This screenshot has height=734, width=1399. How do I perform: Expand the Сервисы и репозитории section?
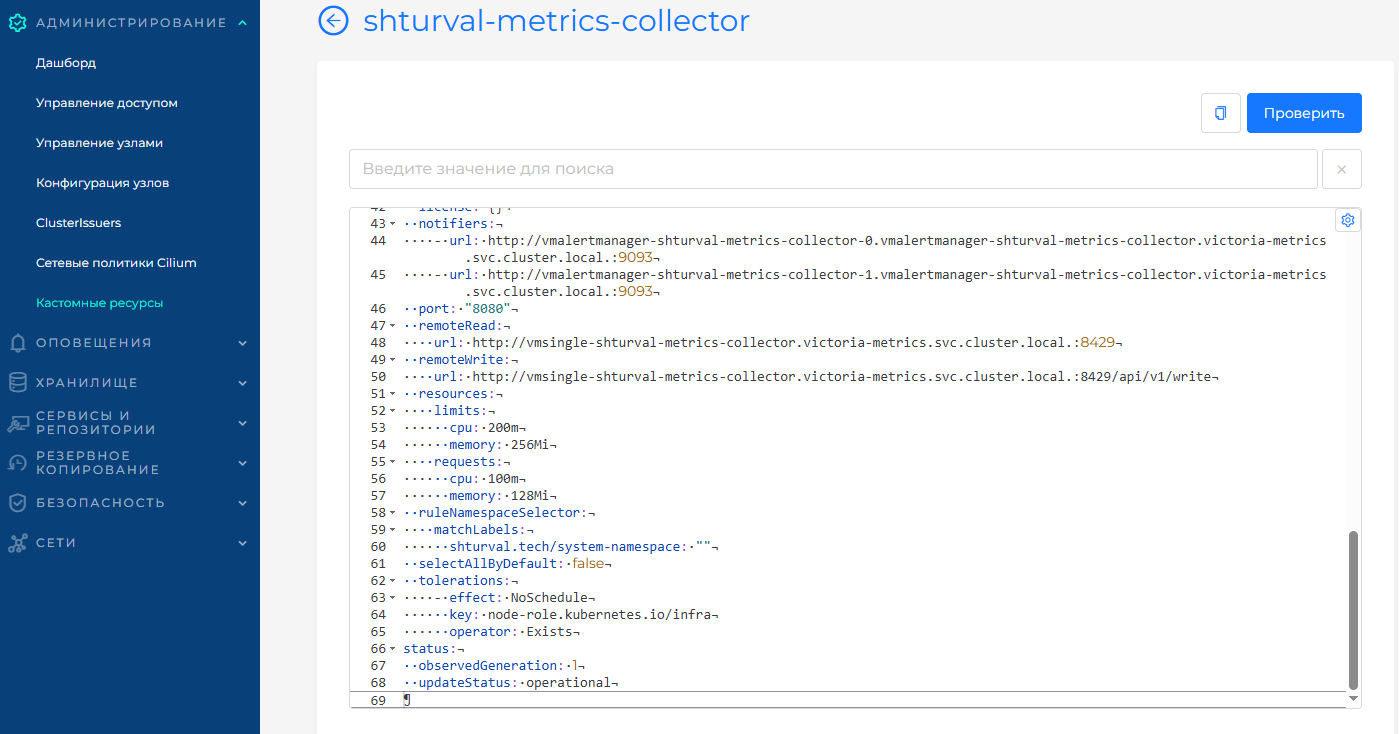243,423
